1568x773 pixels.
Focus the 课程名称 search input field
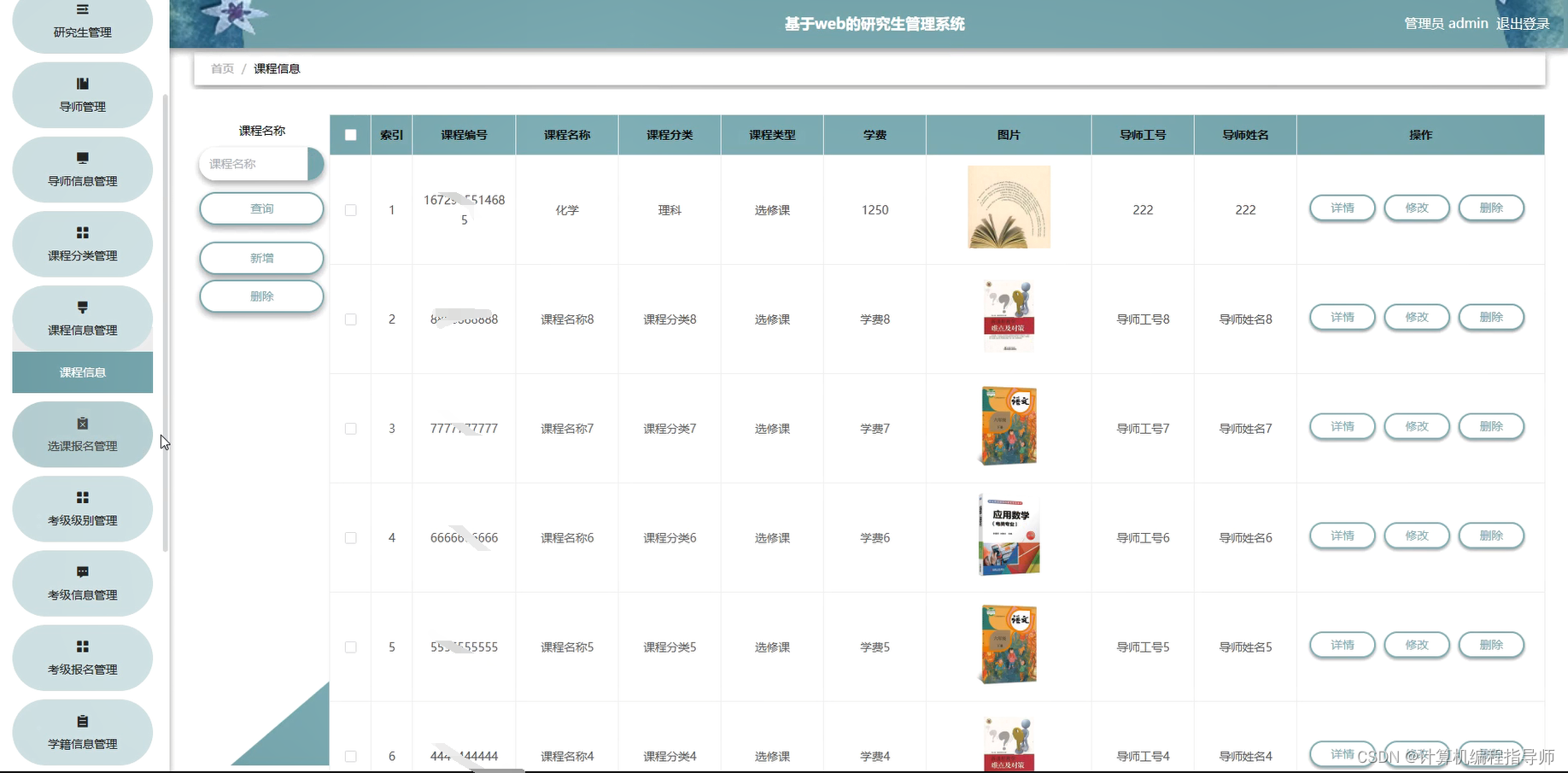point(254,164)
